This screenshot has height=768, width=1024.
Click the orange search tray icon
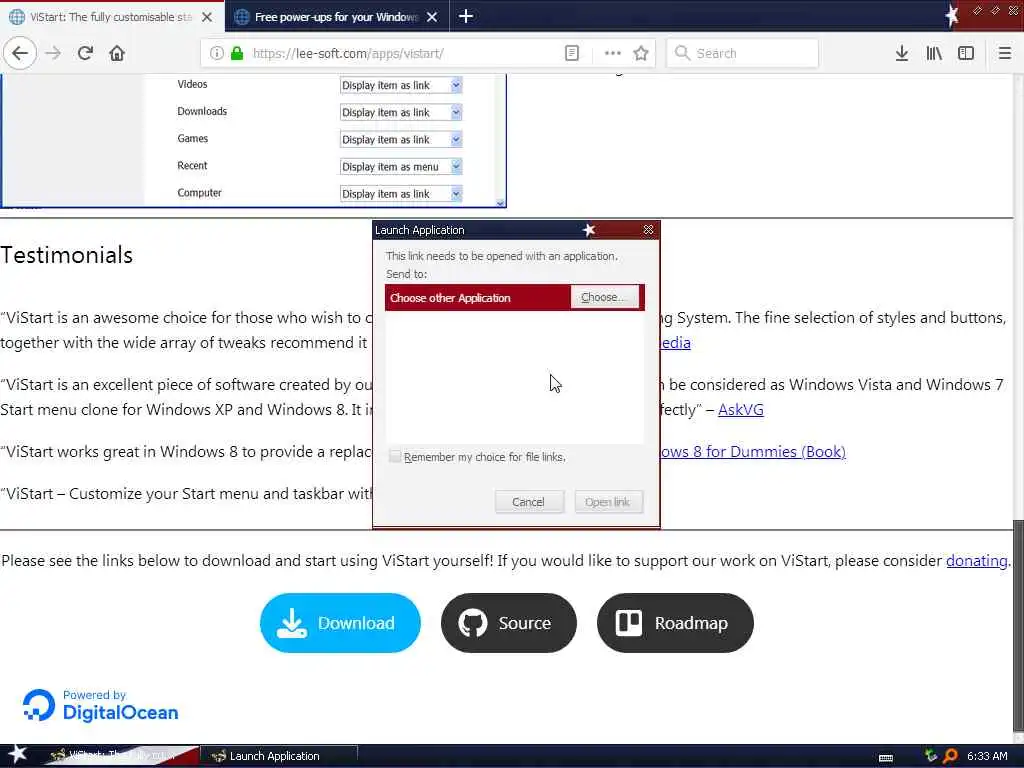[x=950, y=756]
